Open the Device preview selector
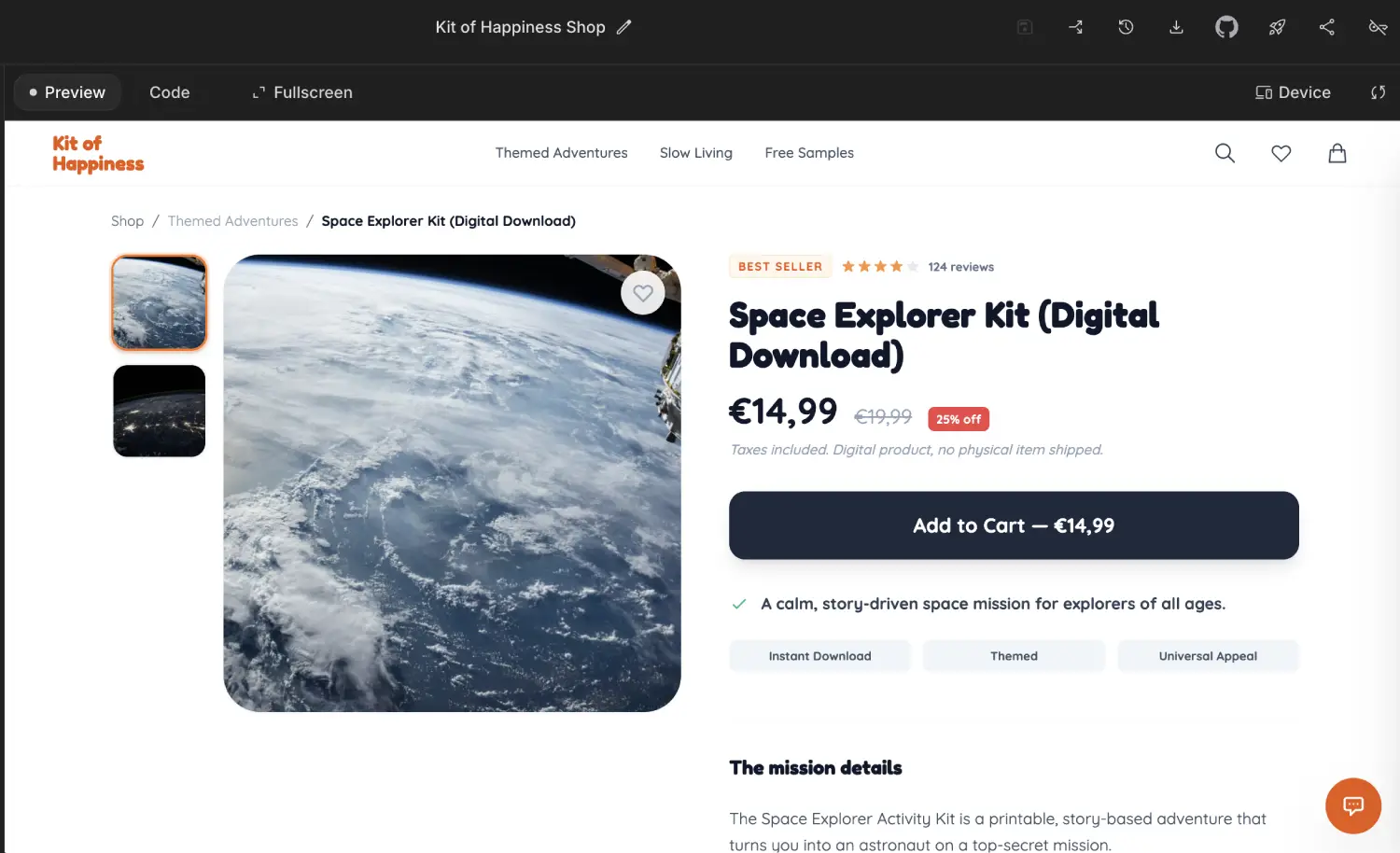Image resolution: width=1400 pixels, height=853 pixels. [1293, 92]
